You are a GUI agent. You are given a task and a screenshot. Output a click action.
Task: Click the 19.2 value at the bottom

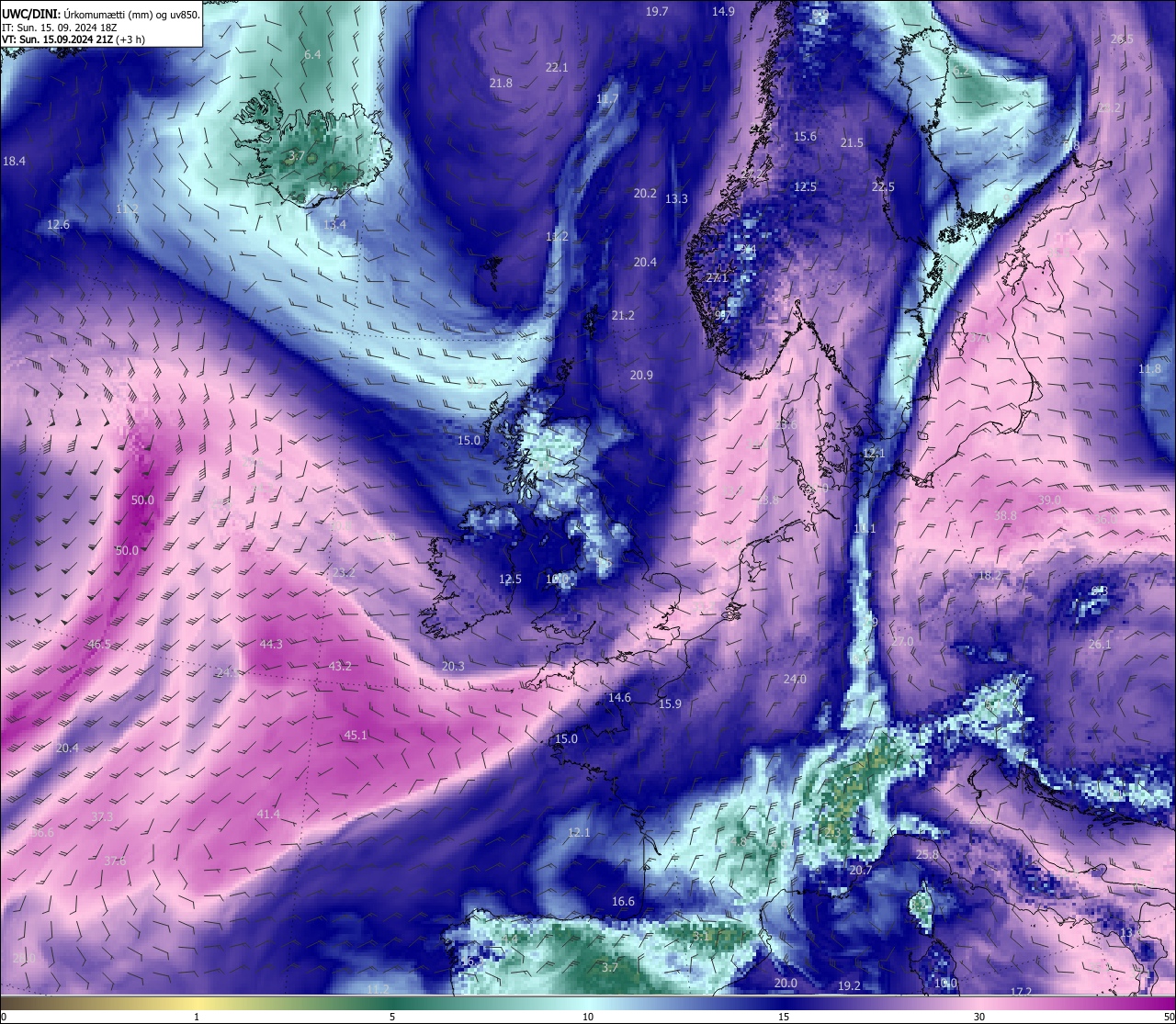click(849, 985)
